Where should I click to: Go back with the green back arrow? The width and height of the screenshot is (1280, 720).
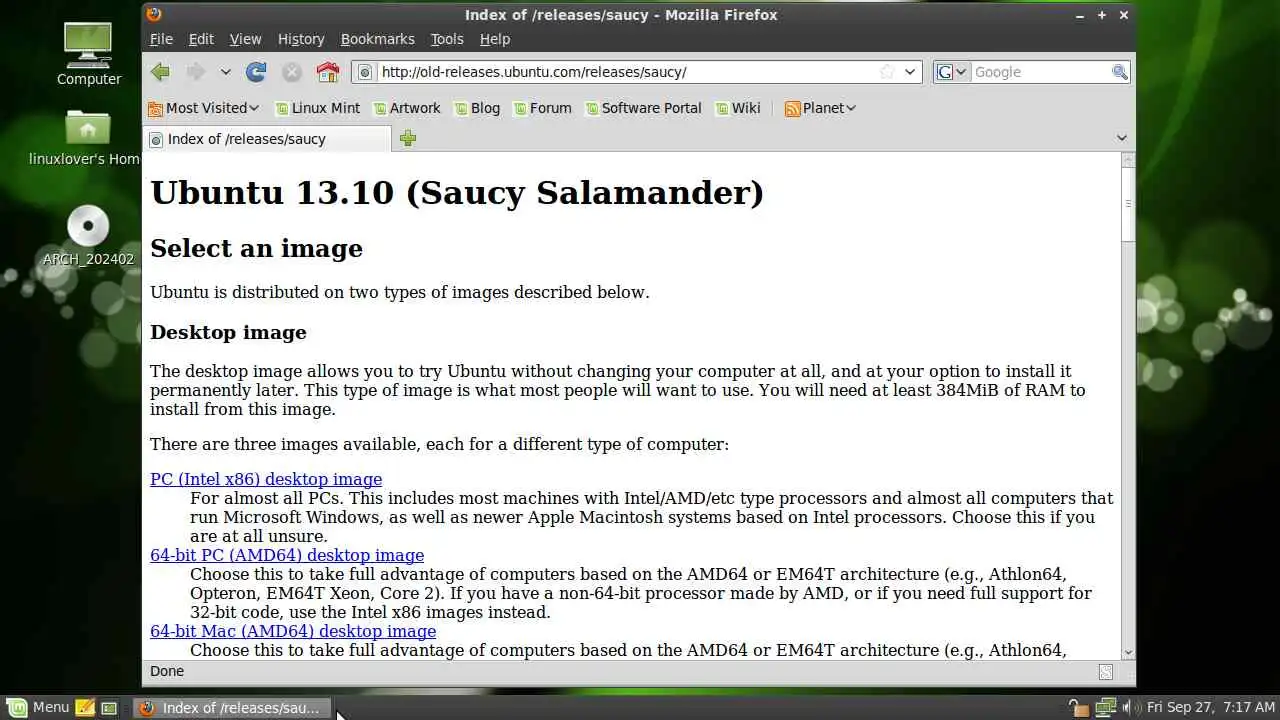point(160,72)
